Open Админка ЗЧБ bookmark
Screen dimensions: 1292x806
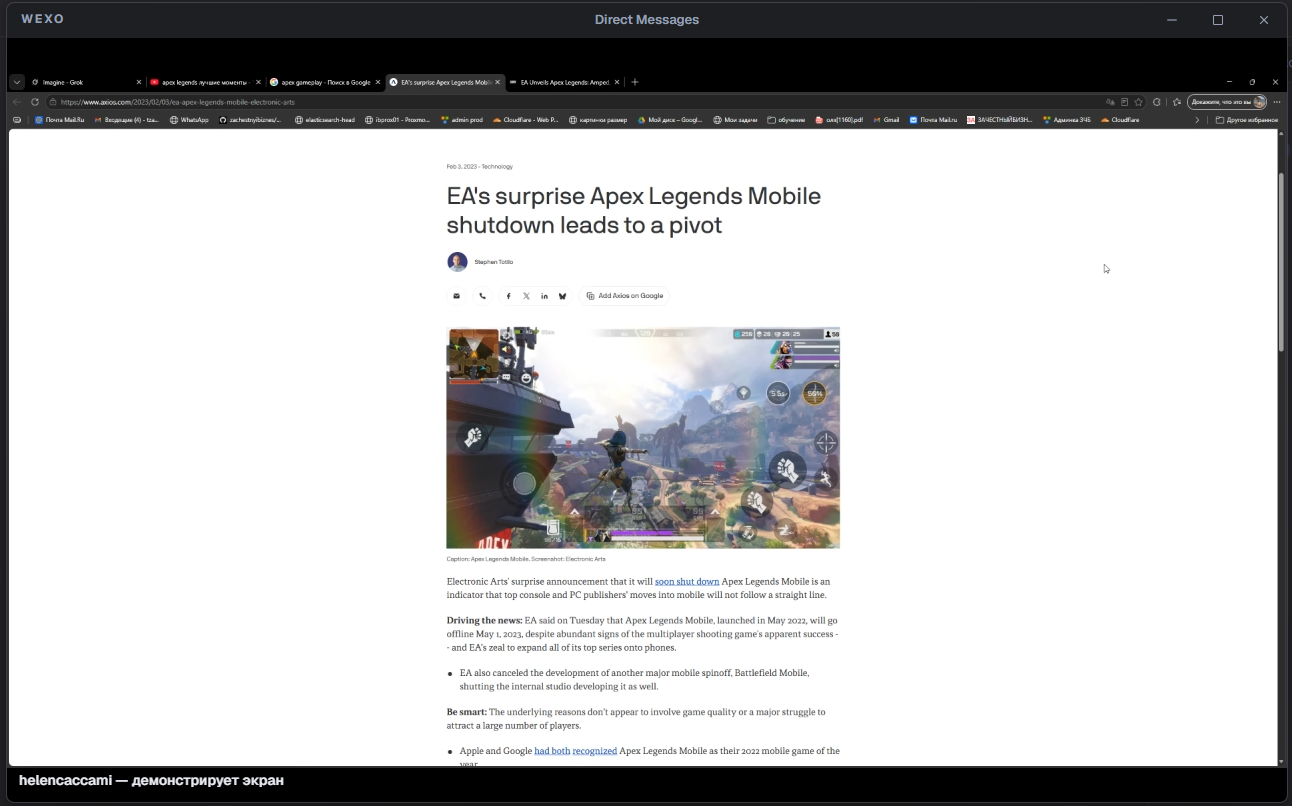pyautogui.click(x=1066, y=120)
